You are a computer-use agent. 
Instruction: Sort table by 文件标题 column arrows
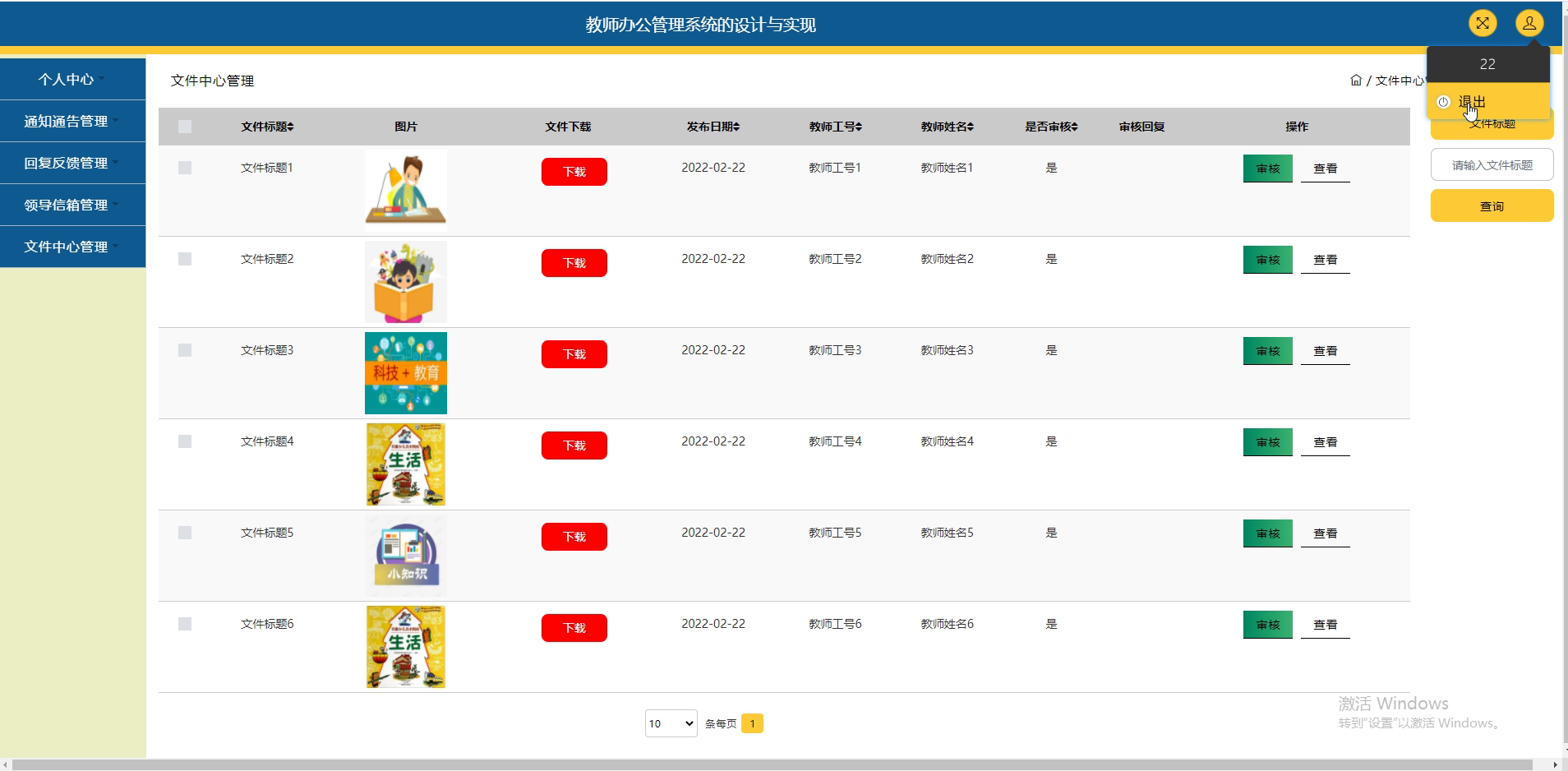(x=291, y=127)
